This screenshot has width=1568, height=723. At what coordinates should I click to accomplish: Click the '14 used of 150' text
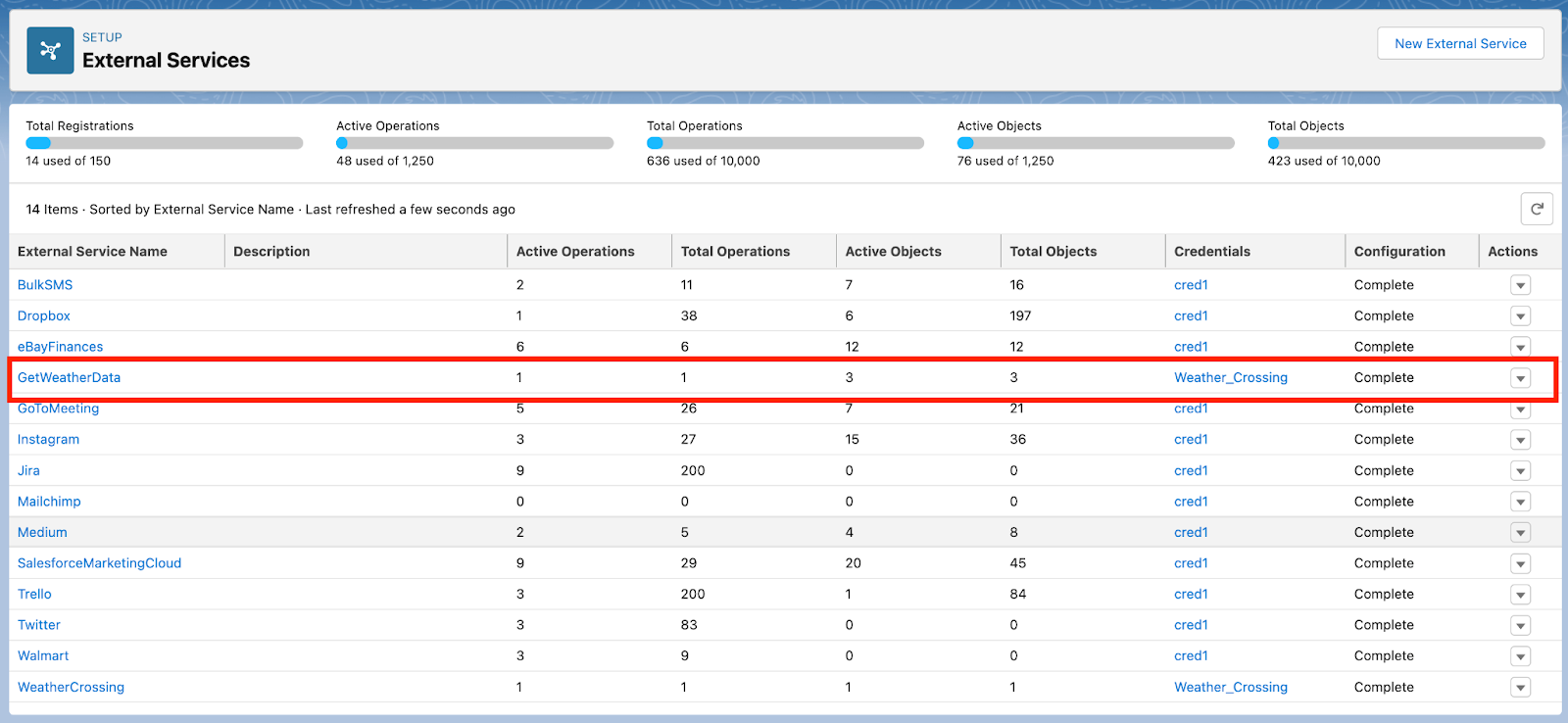69,161
